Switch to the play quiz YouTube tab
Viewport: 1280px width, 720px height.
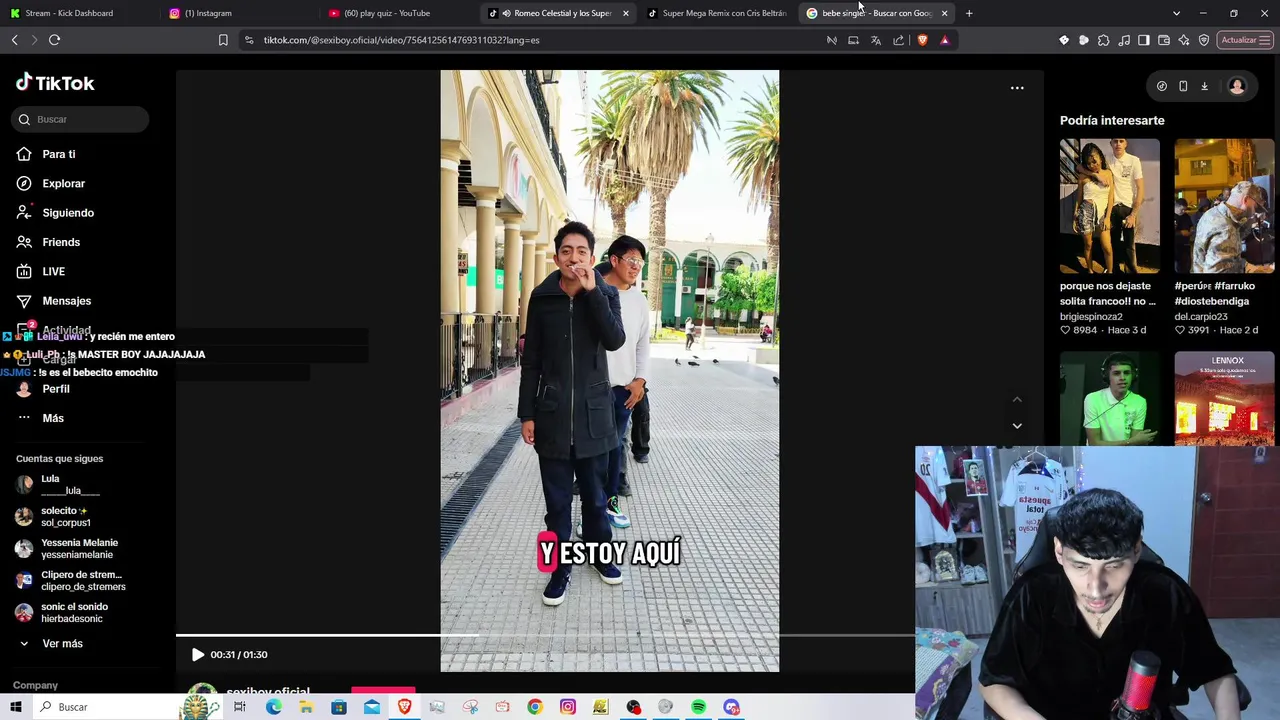pos(387,13)
